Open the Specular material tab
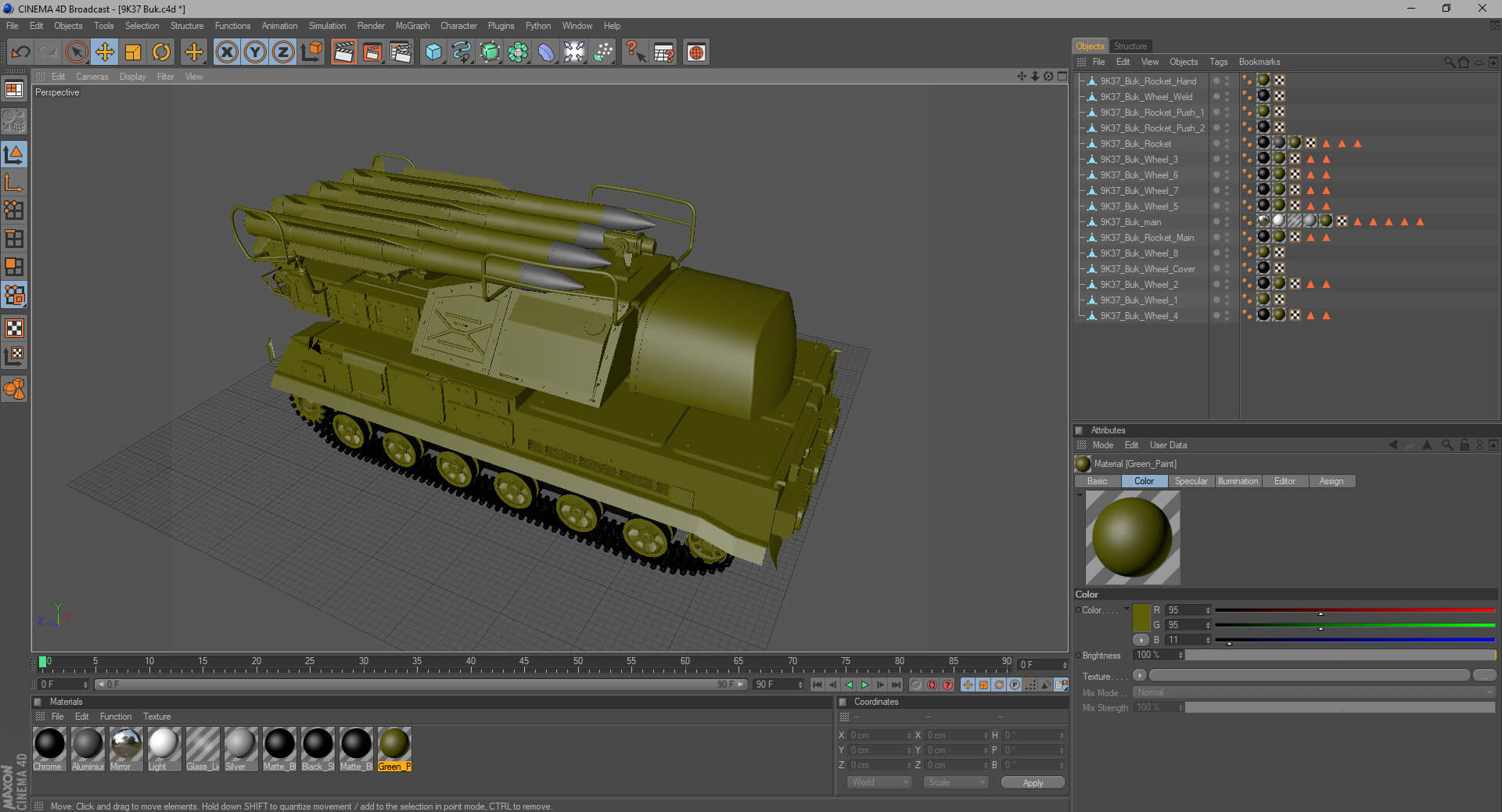The width and height of the screenshot is (1502, 812). coord(1191,481)
